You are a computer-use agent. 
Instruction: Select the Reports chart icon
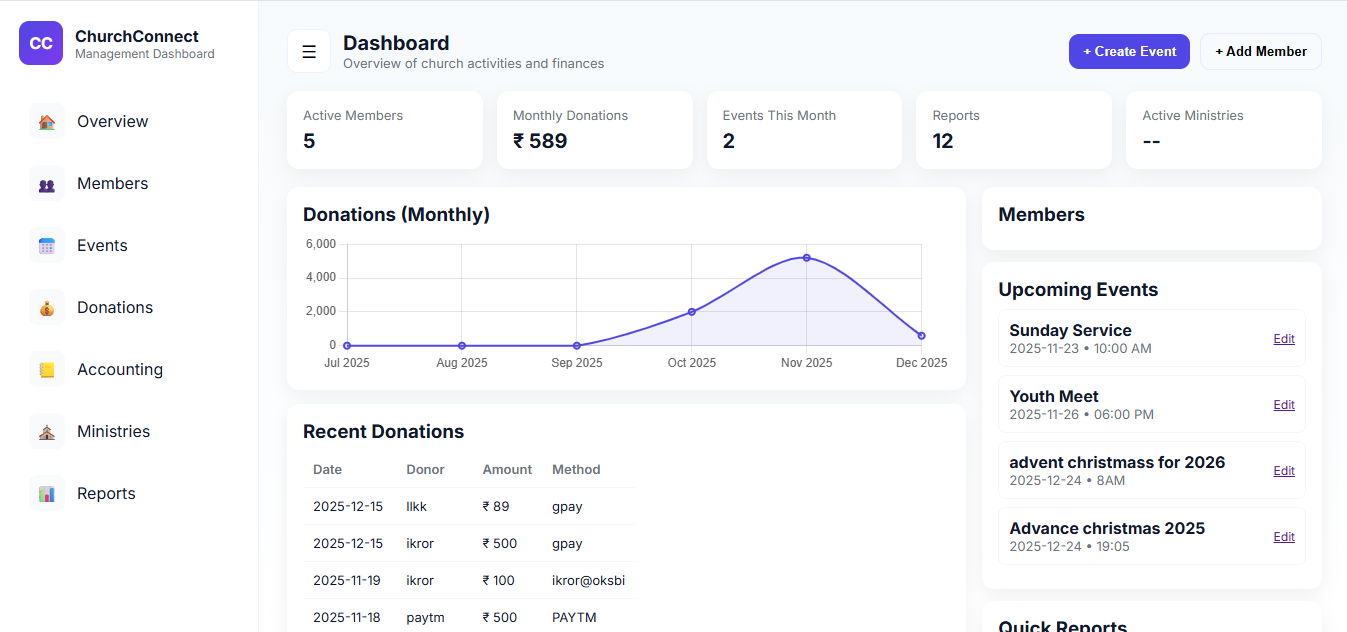click(x=46, y=493)
